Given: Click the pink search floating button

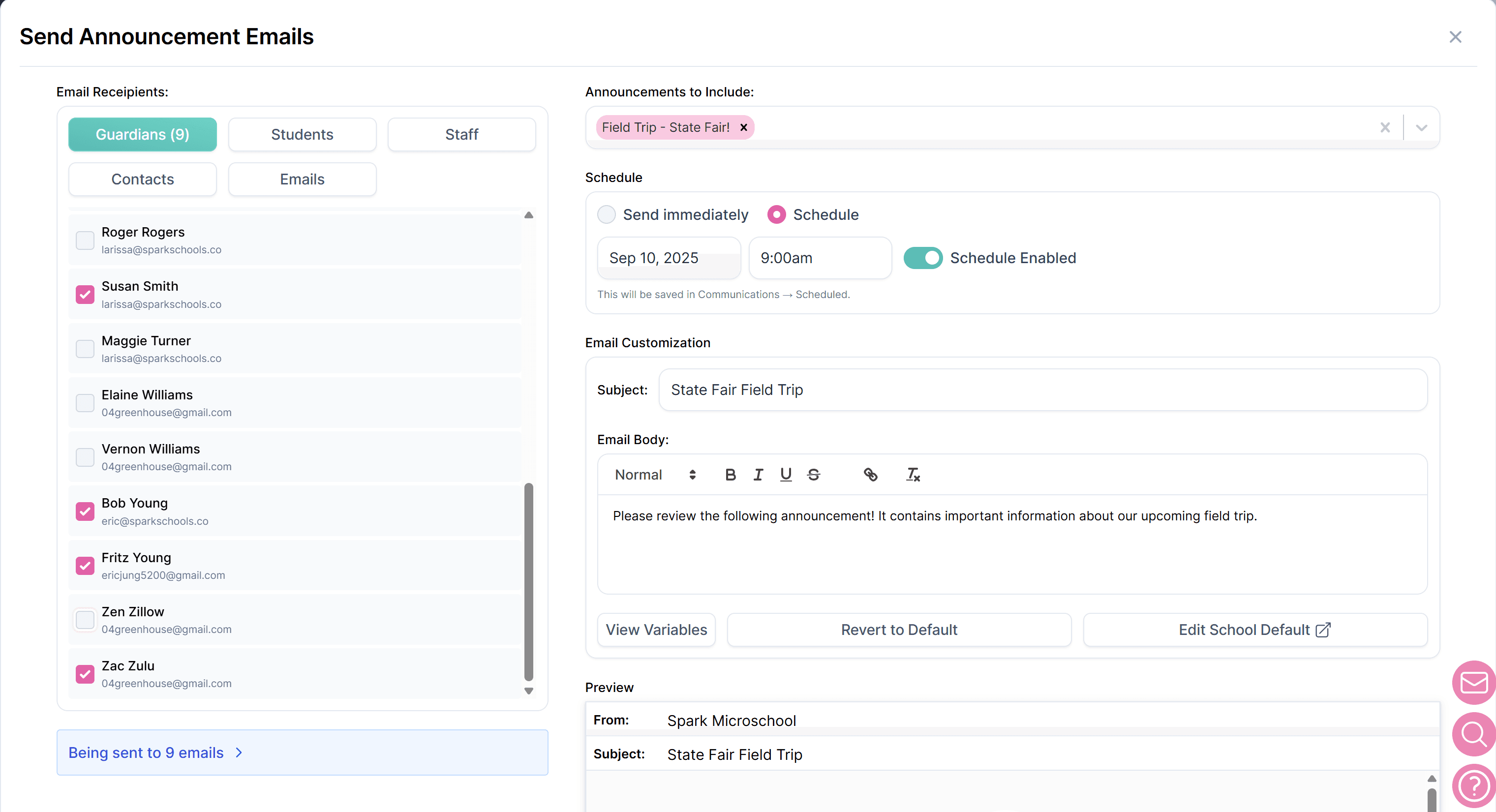Looking at the screenshot, I should [1473, 734].
